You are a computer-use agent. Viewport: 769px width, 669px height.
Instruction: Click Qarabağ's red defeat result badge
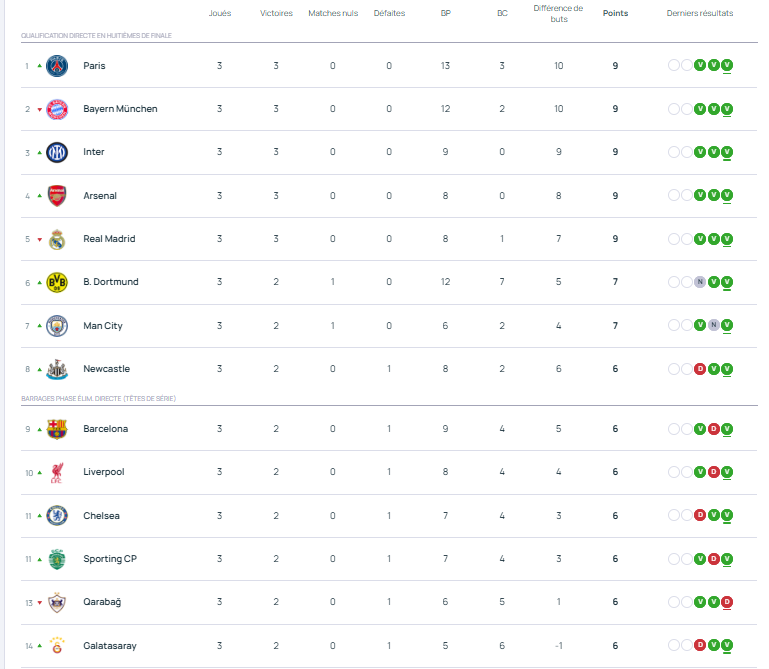tap(727, 602)
